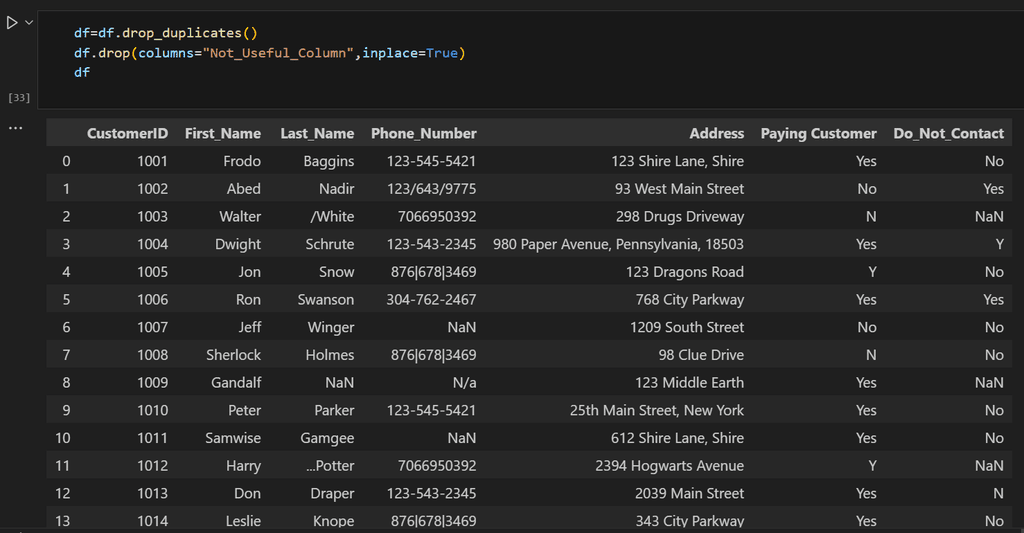Click the last name Snow cell
The height and width of the screenshot is (533, 1024).
(336, 272)
